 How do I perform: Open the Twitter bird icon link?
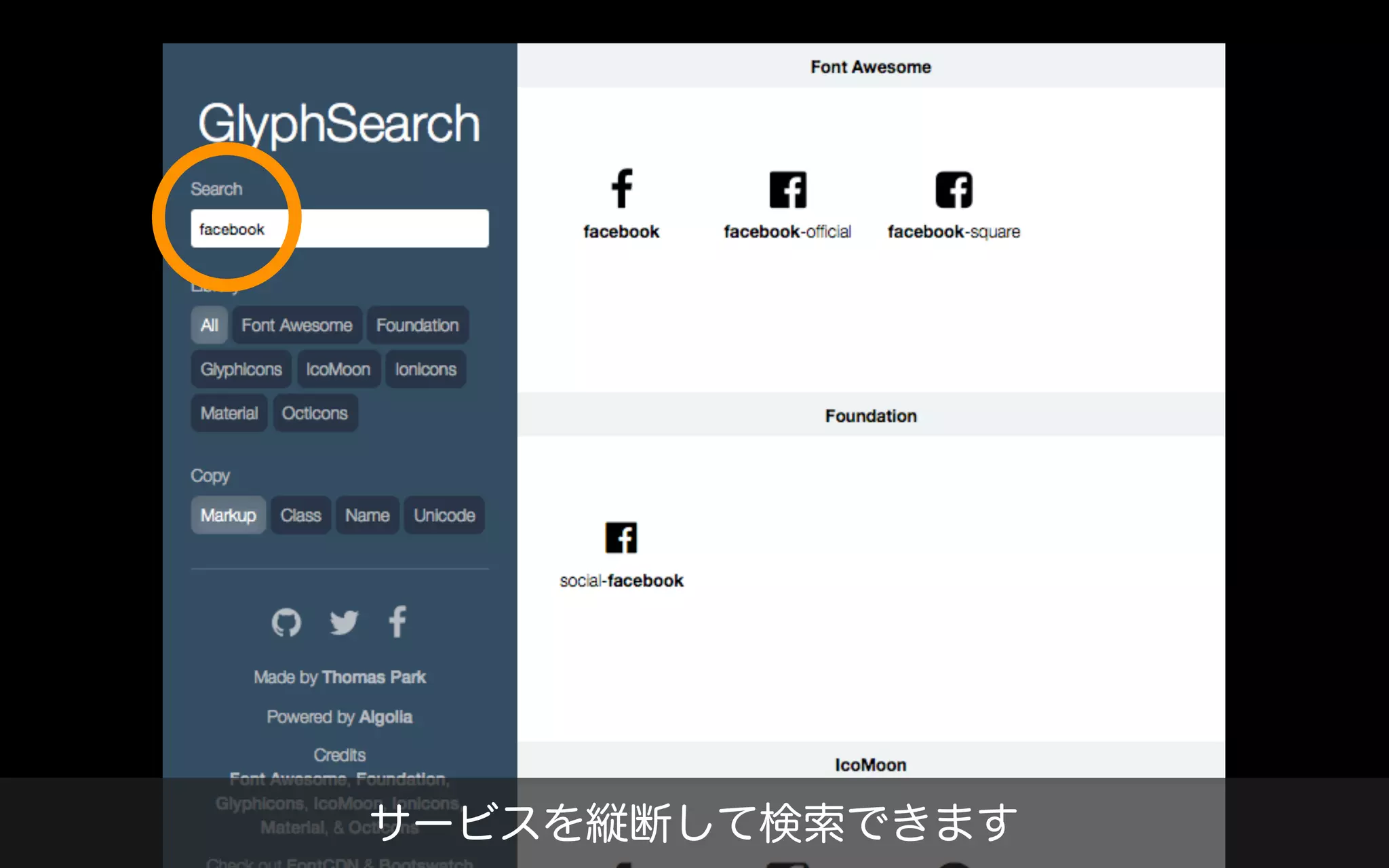[x=343, y=622]
